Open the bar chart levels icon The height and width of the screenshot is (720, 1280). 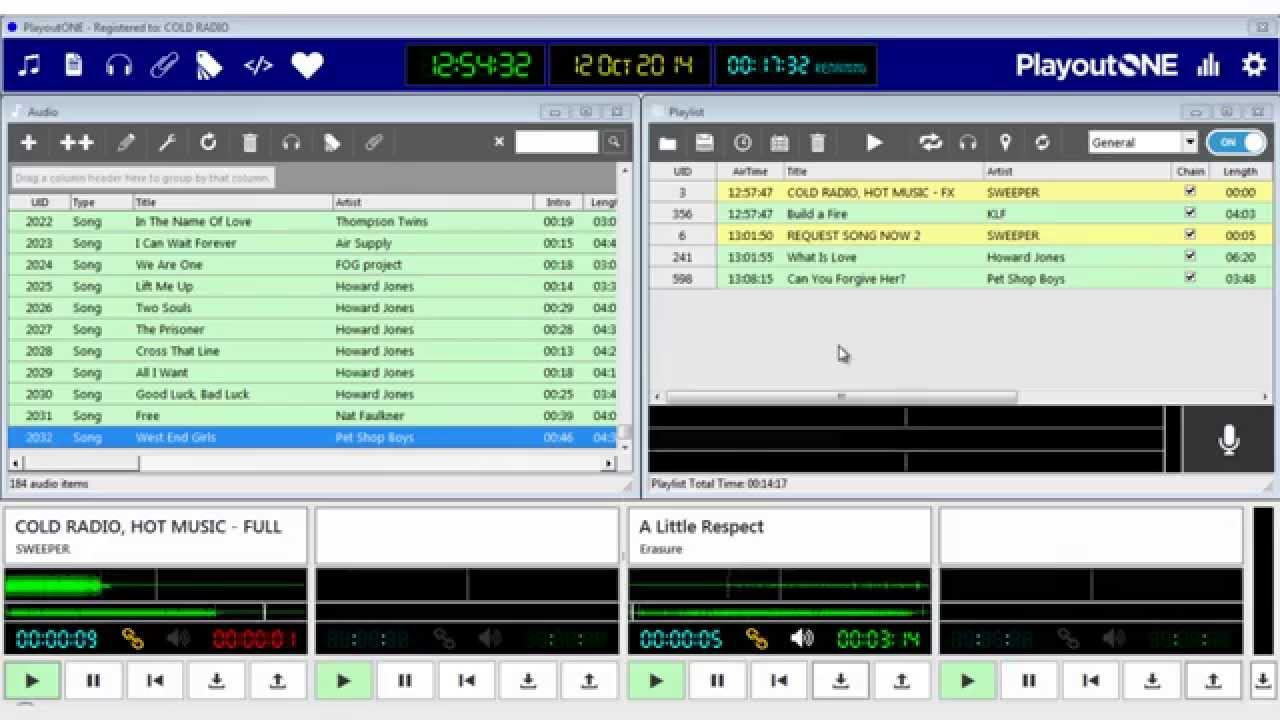coord(1209,66)
